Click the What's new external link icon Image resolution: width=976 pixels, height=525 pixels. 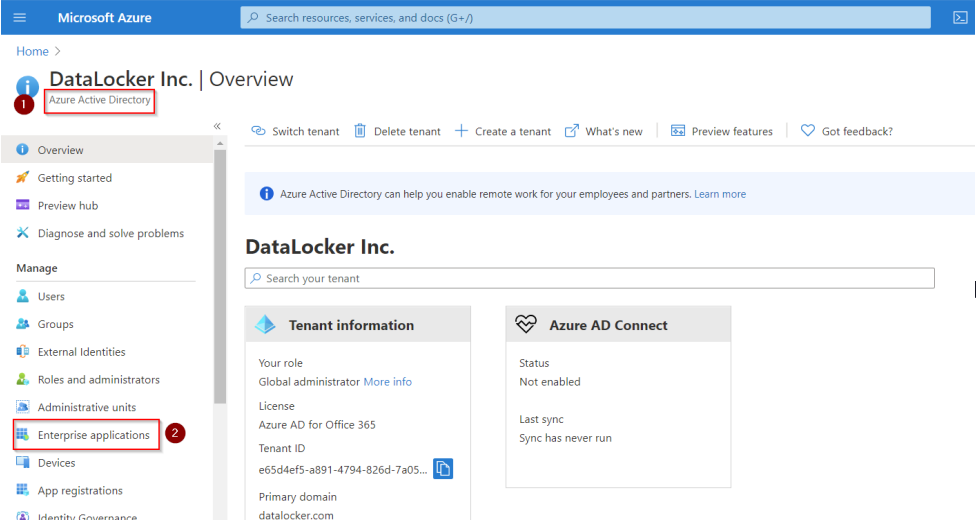coord(571,131)
